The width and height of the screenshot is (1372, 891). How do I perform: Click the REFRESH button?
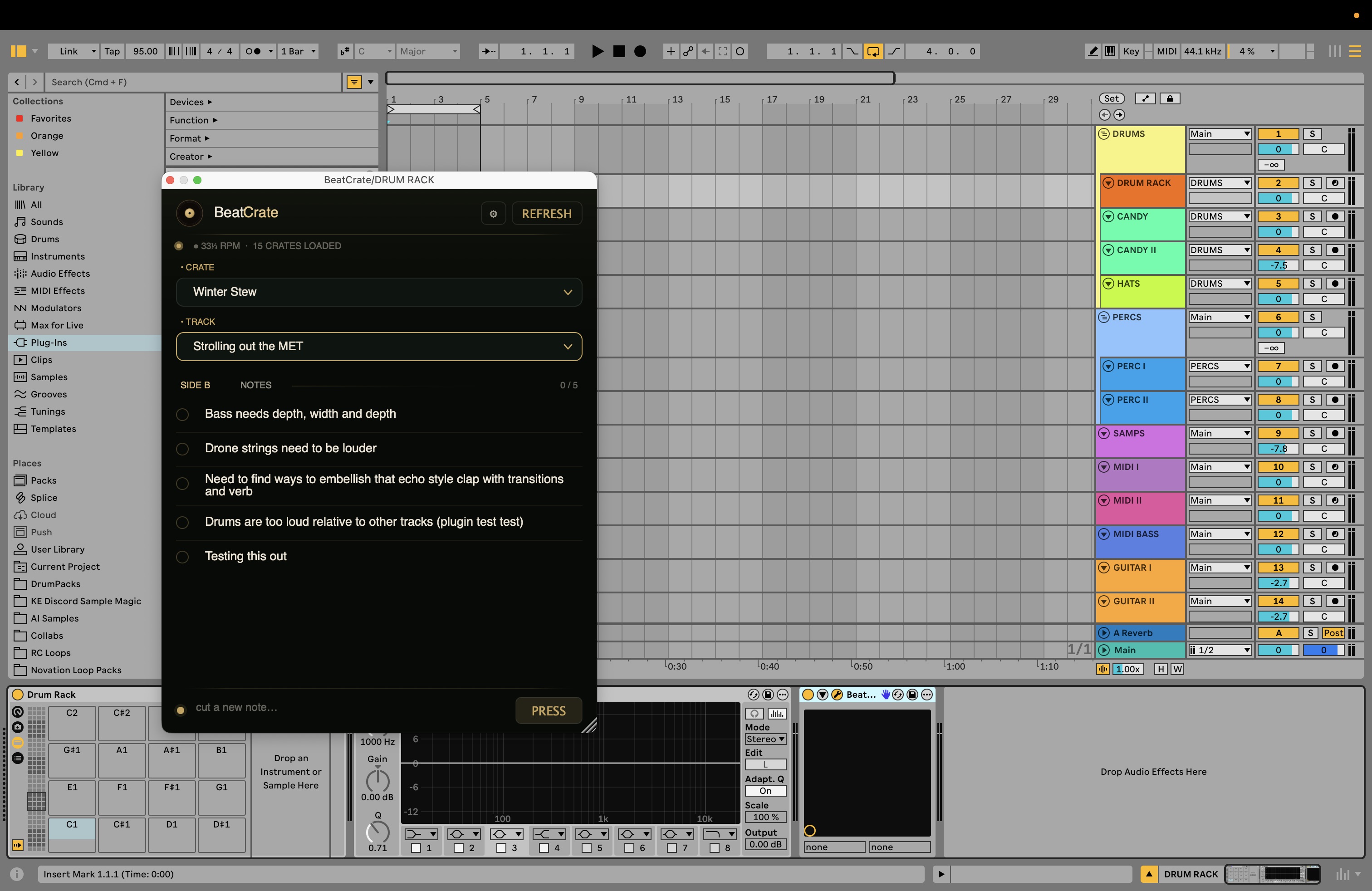point(547,214)
